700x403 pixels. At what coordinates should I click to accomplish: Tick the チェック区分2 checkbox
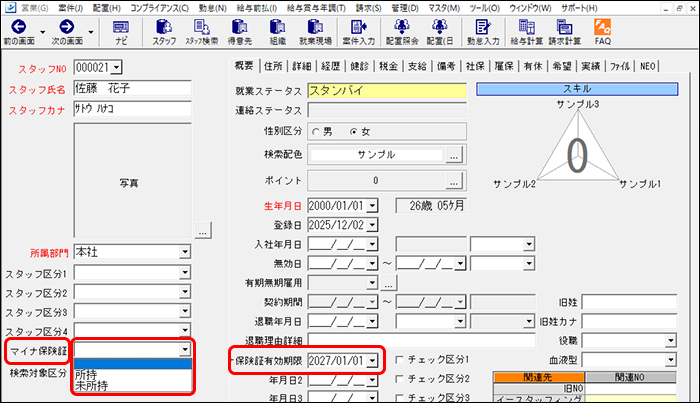[x=400, y=378]
